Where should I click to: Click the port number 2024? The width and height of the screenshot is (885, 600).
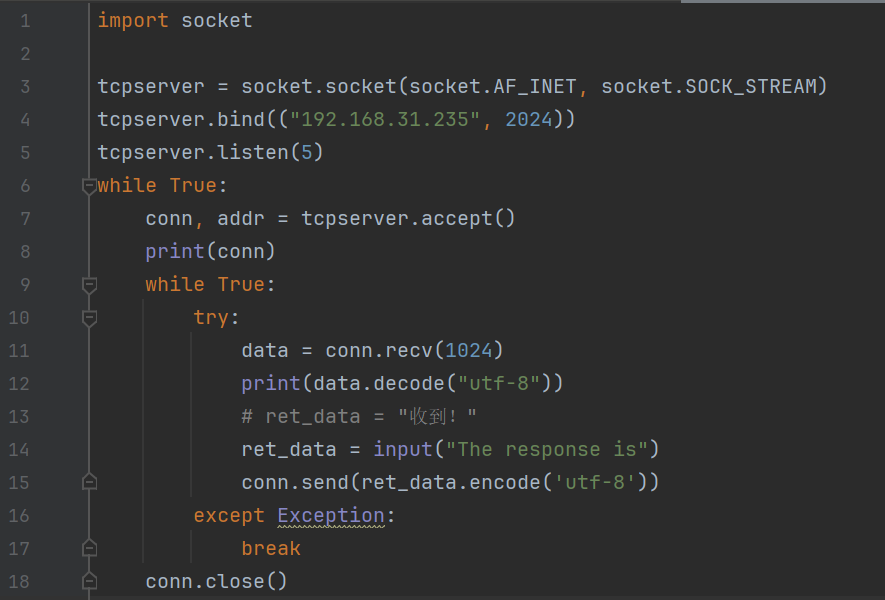pyautogui.click(x=529, y=120)
